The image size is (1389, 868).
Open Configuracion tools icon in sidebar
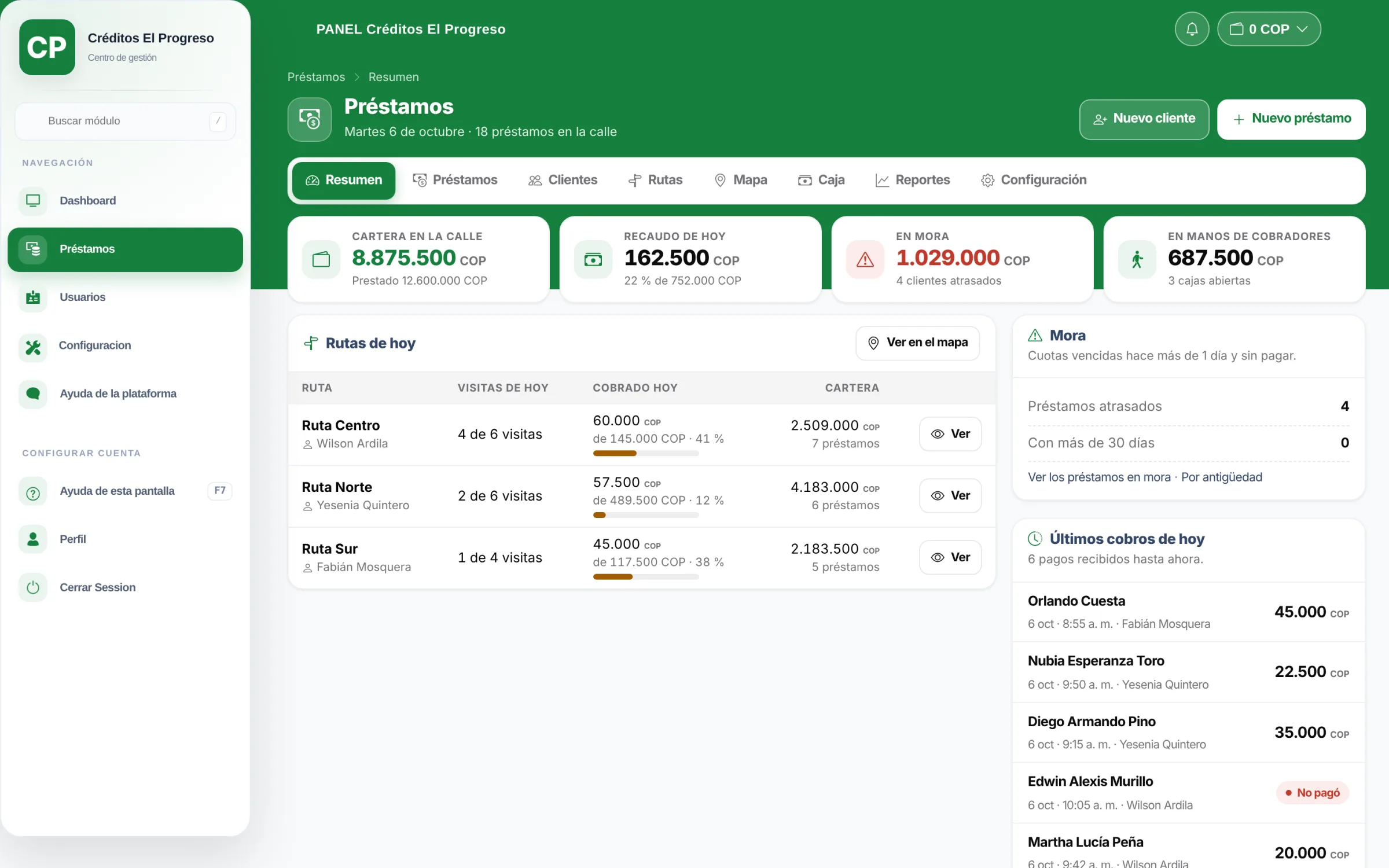pyautogui.click(x=33, y=346)
